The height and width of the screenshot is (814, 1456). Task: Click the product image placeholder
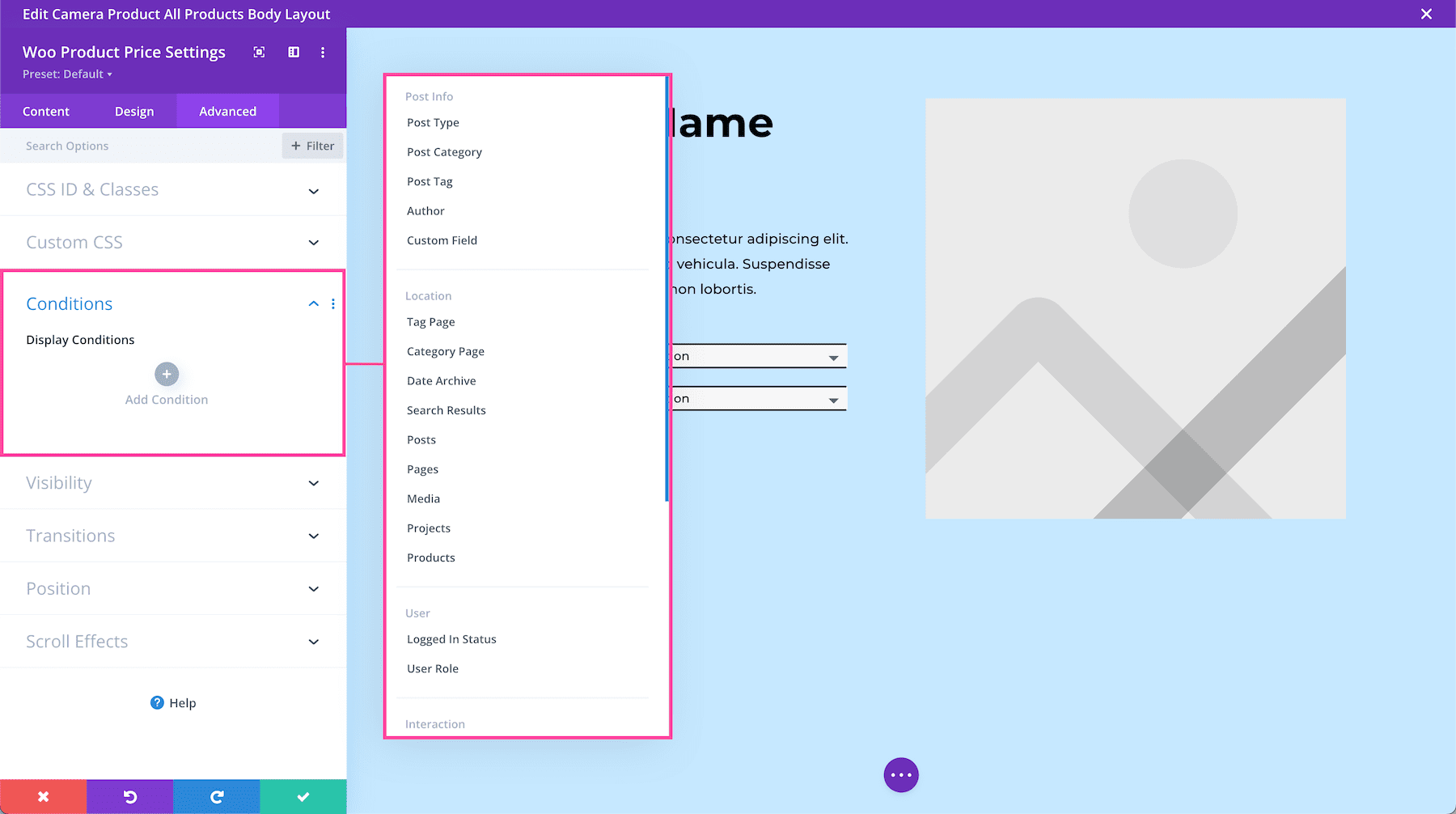click(1136, 308)
